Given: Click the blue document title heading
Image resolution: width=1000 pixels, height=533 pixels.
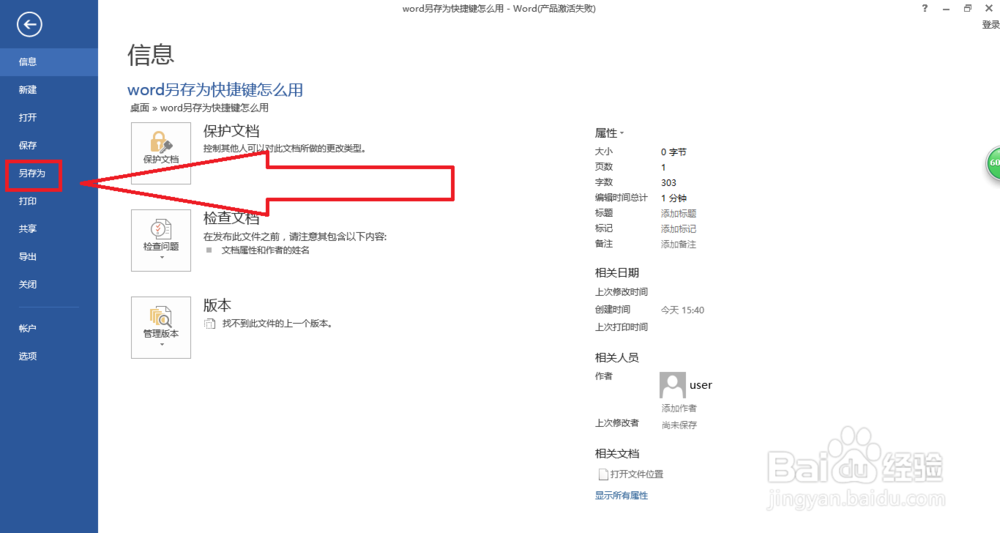Looking at the screenshot, I should [x=216, y=90].
